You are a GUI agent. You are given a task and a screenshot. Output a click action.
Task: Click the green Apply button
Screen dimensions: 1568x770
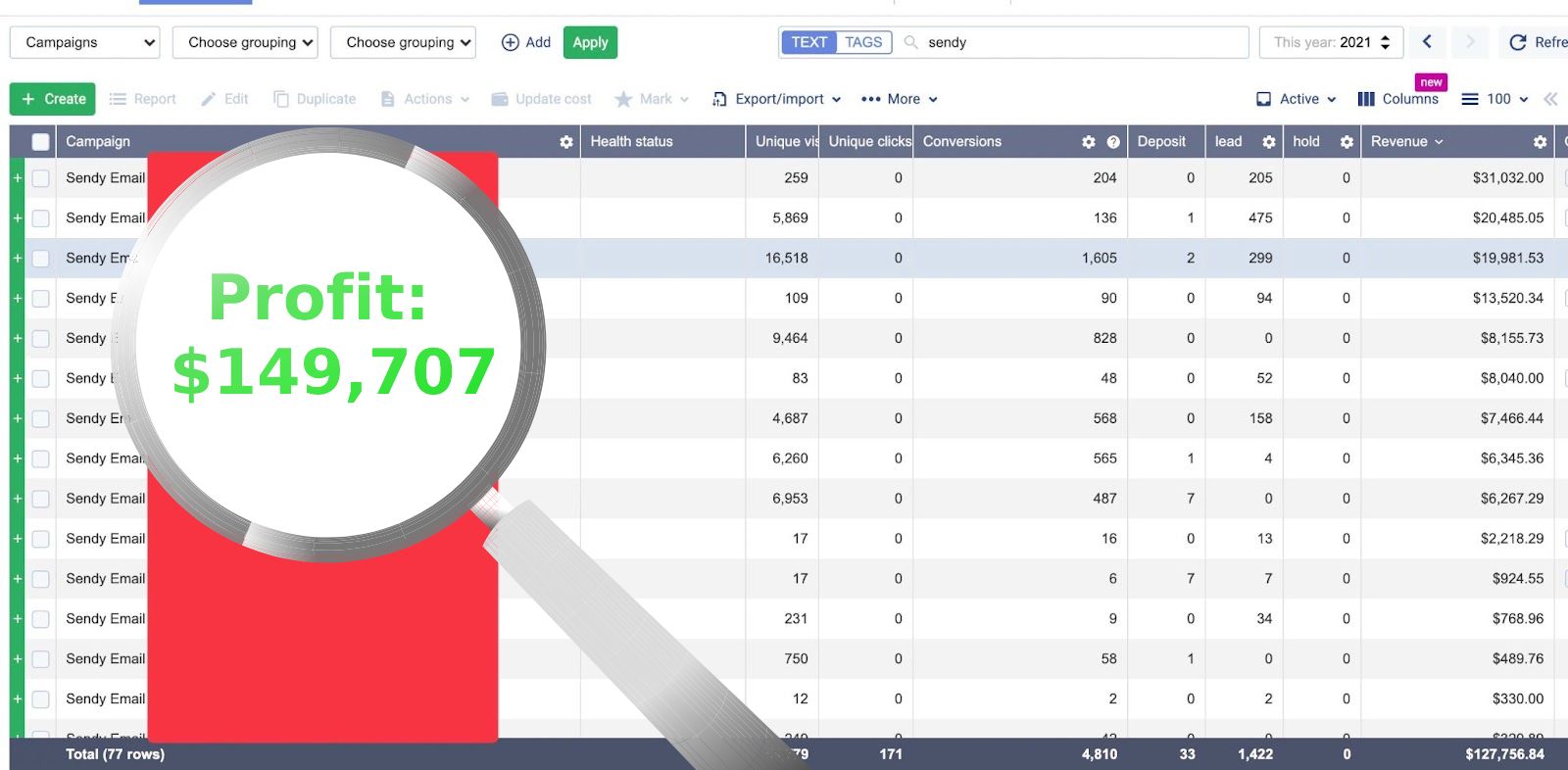tap(590, 42)
